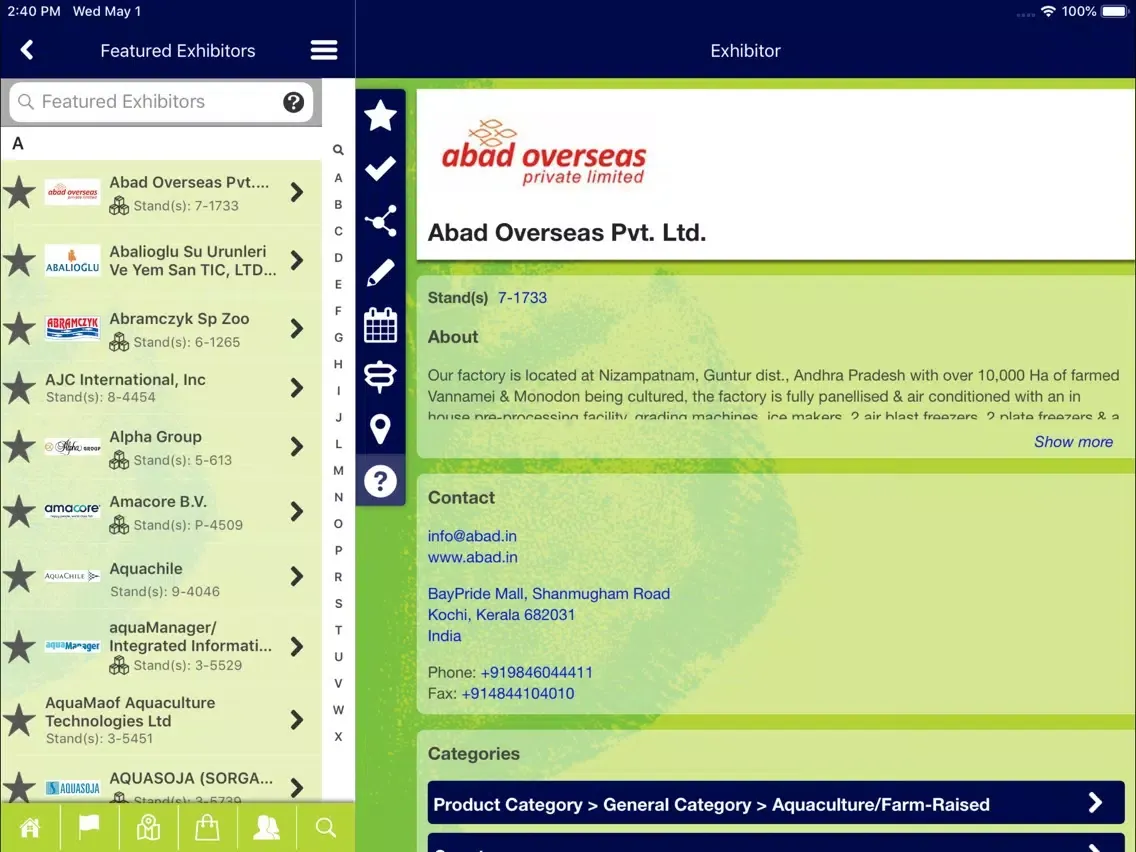This screenshot has width=1136, height=852.
Task: Open stand 7-1733 link
Action: (522, 298)
